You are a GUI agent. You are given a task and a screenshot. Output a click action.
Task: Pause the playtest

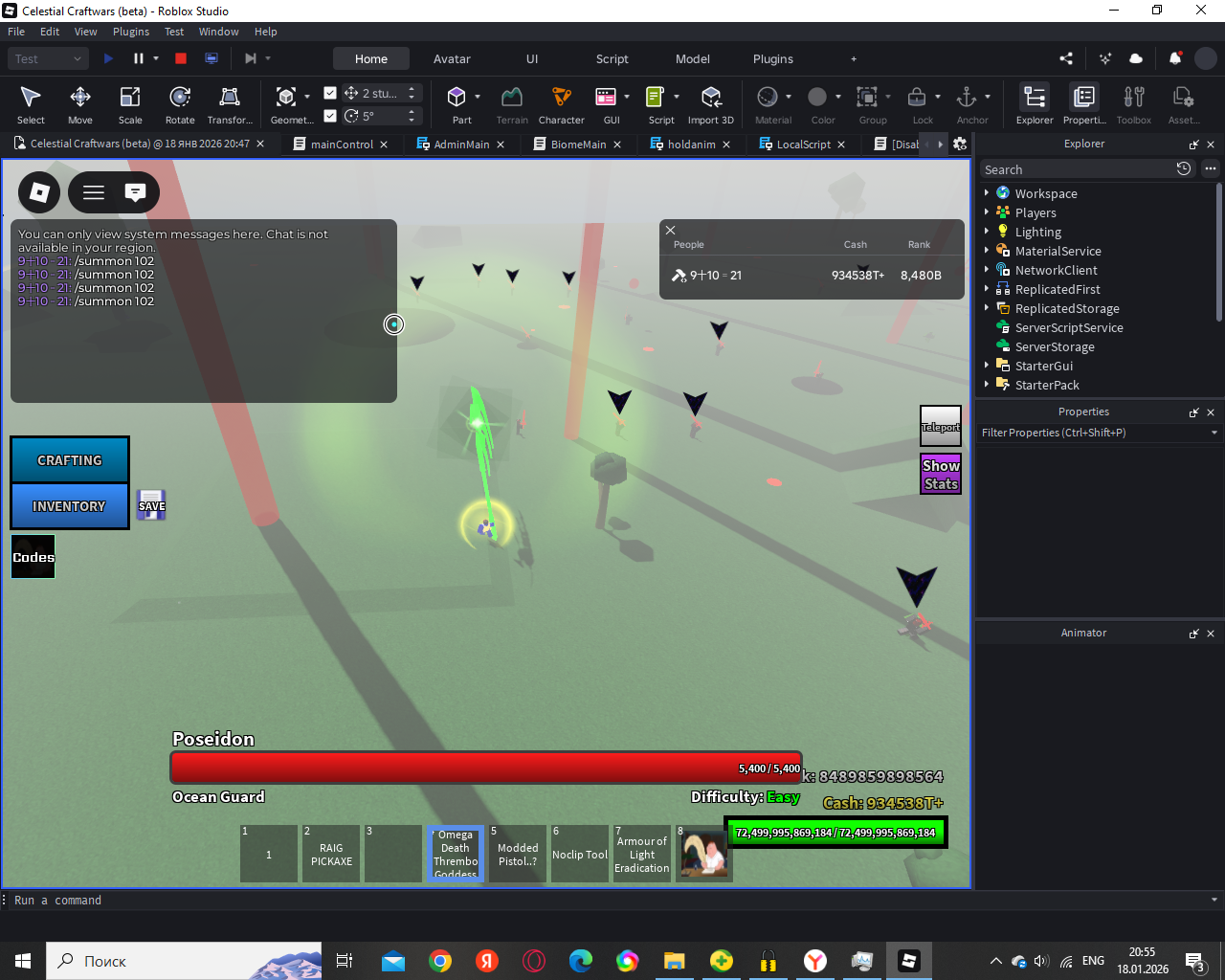139,58
